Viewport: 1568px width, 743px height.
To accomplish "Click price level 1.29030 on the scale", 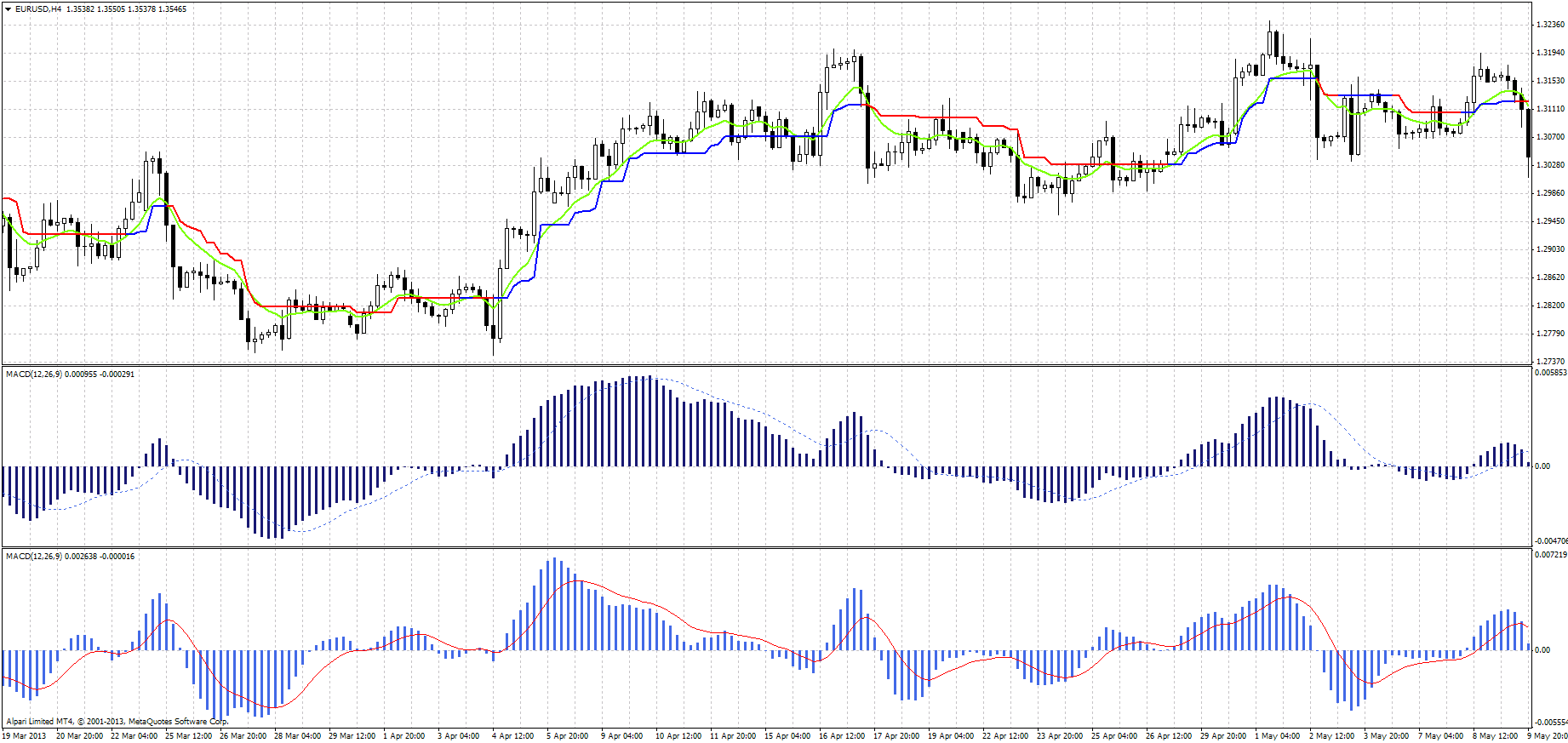I will (1551, 249).
